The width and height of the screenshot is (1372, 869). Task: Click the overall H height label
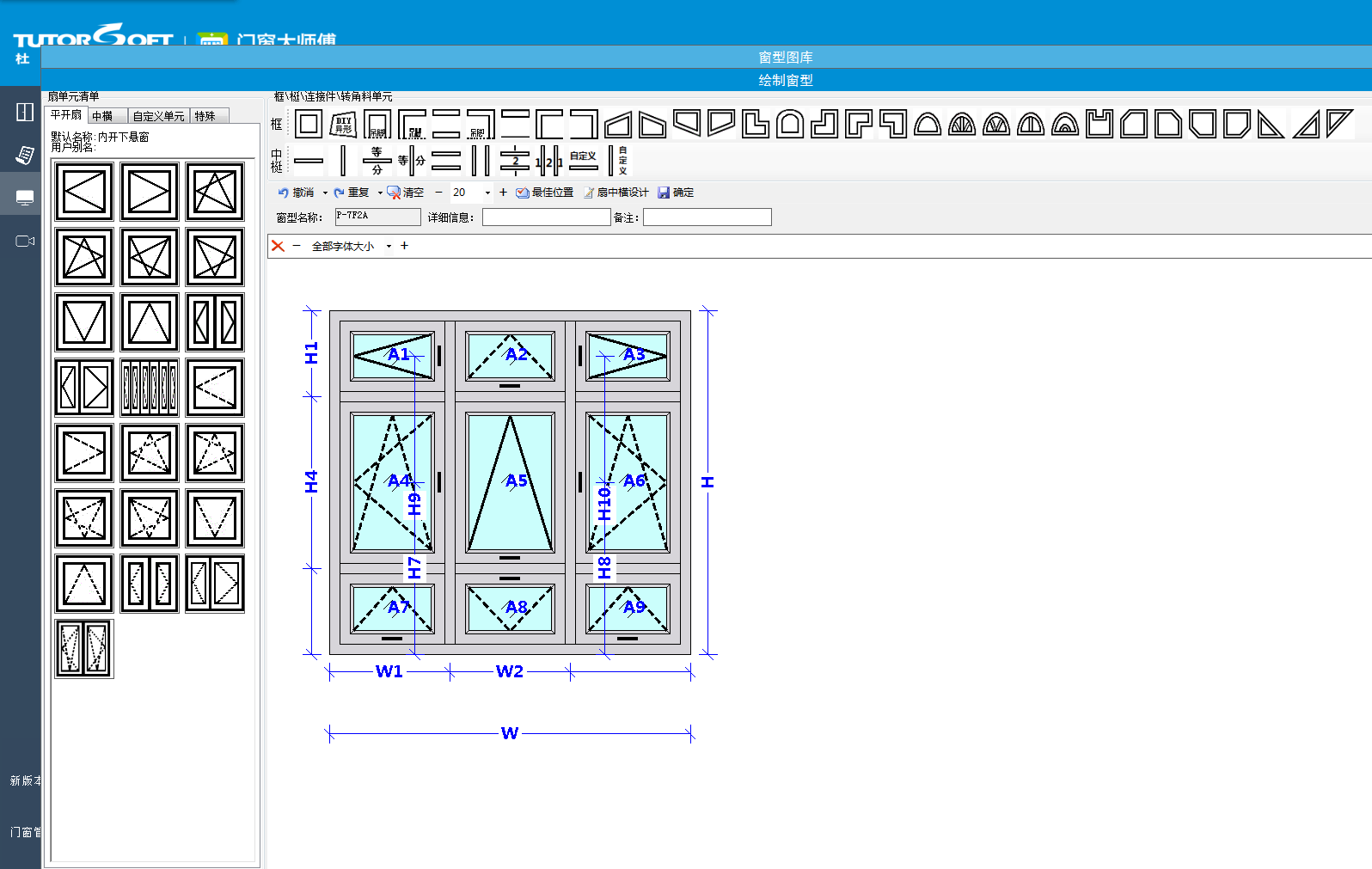pyautogui.click(x=707, y=482)
